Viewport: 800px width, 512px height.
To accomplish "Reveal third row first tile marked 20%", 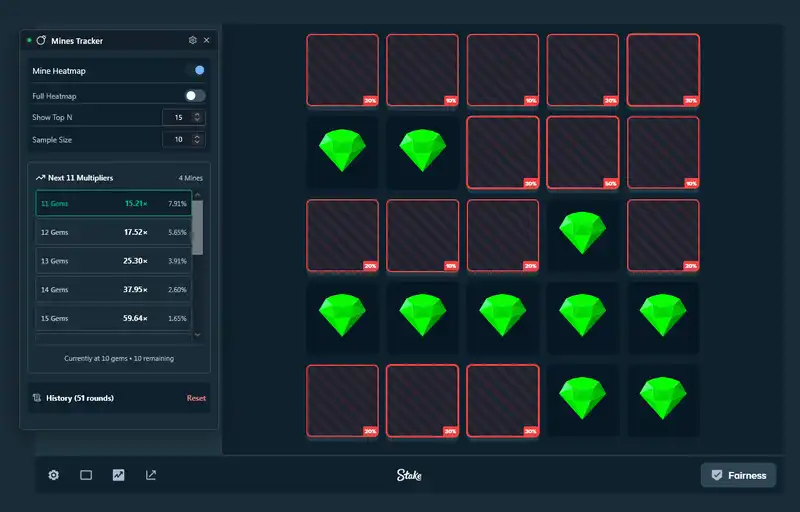I will (342, 235).
